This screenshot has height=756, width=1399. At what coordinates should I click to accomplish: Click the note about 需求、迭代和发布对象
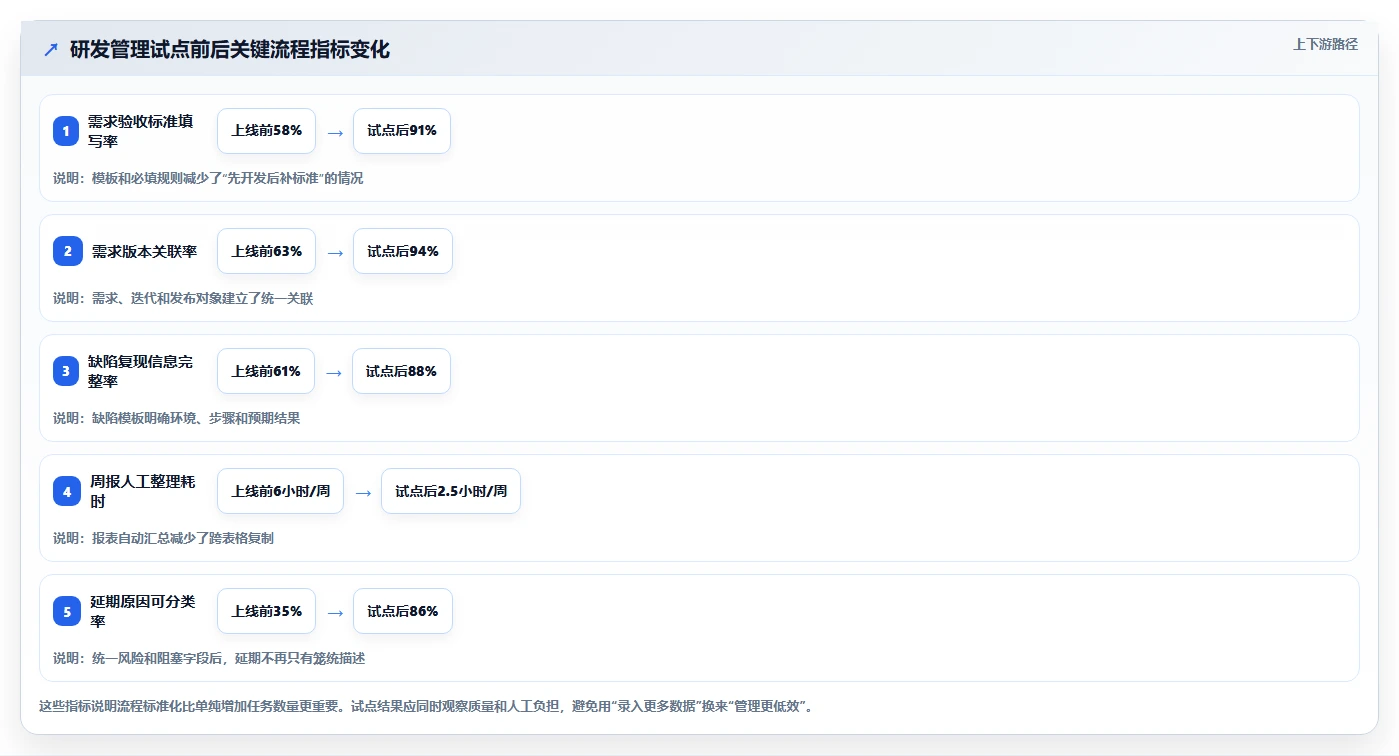[183, 298]
